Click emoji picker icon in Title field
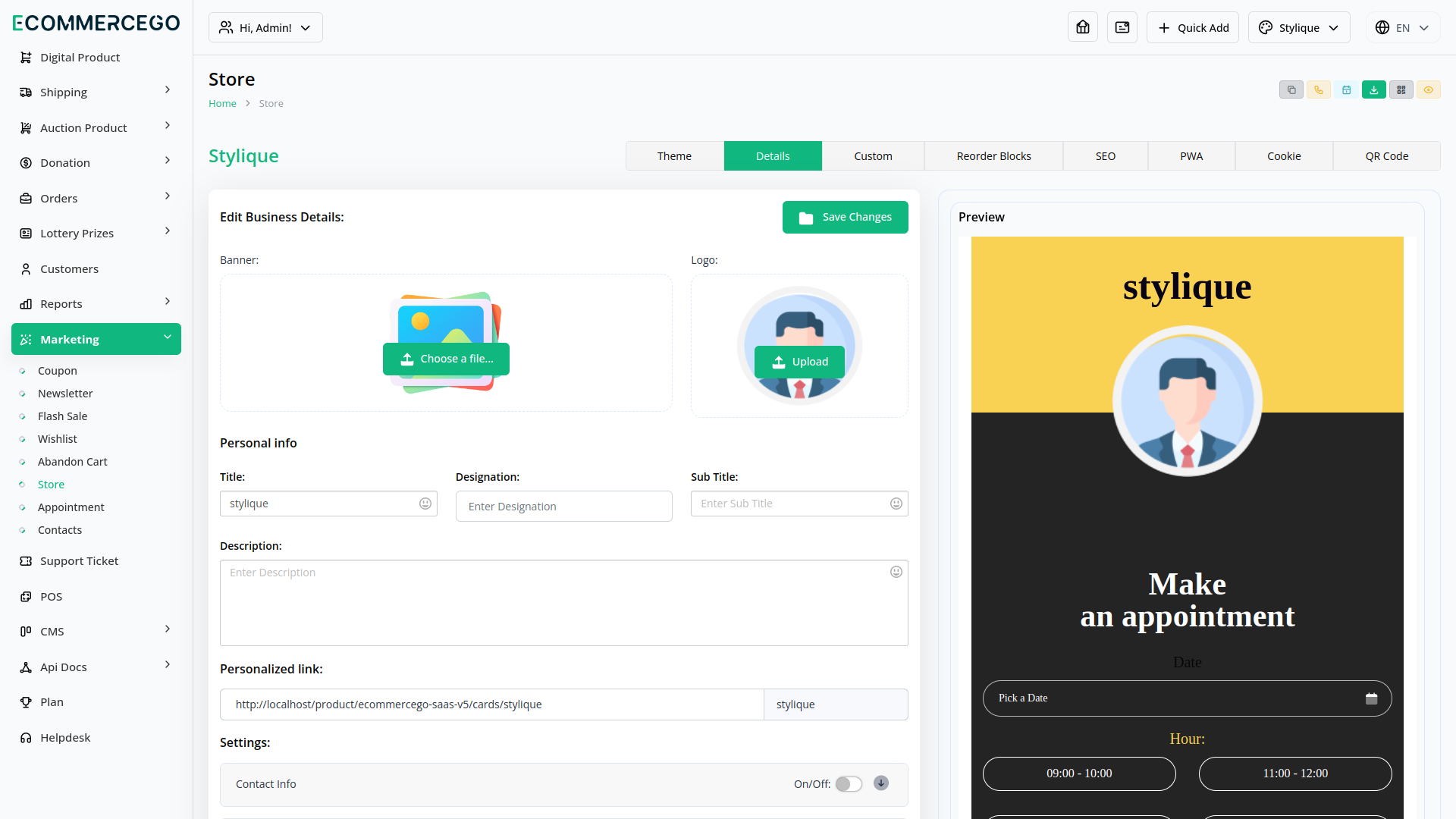The height and width of the screenshot is (819, 1456). coord(425,504)
